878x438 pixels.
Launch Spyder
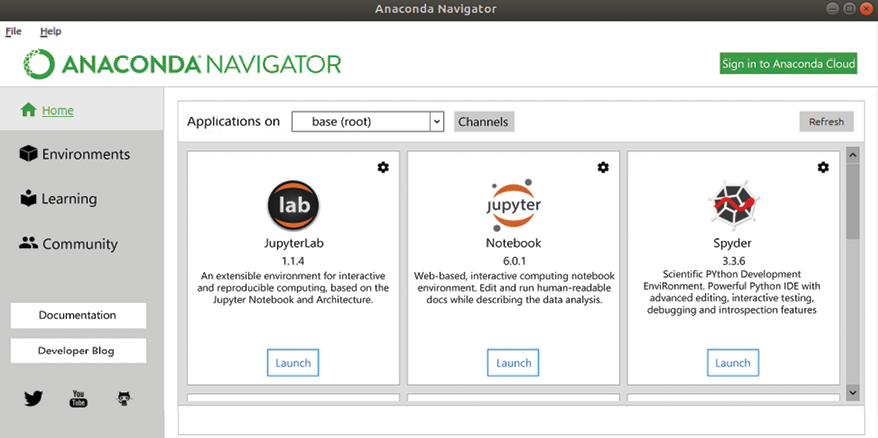pyautogui.click(x=733, y=363)
